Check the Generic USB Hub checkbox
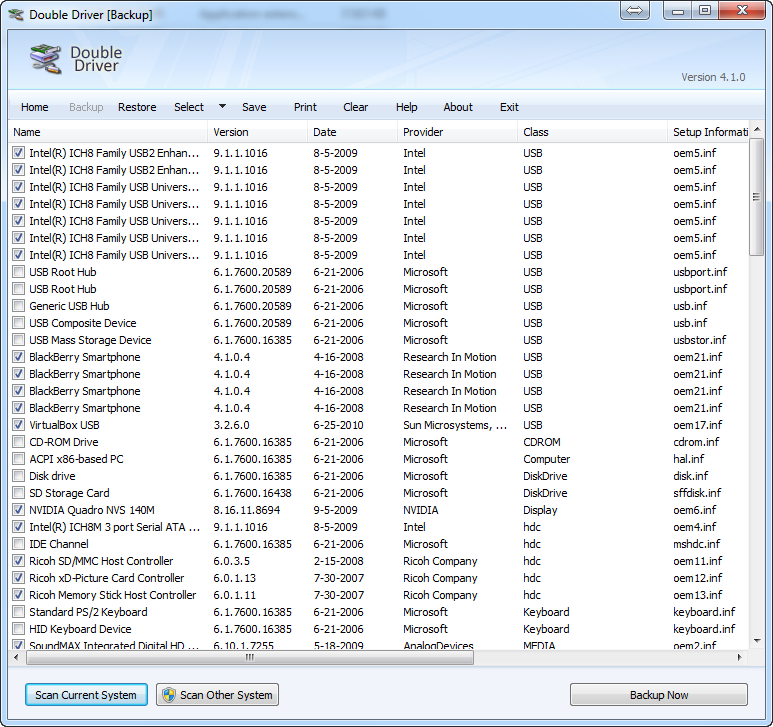This screenshot has height=727, width=773. (x=18, y=306)
